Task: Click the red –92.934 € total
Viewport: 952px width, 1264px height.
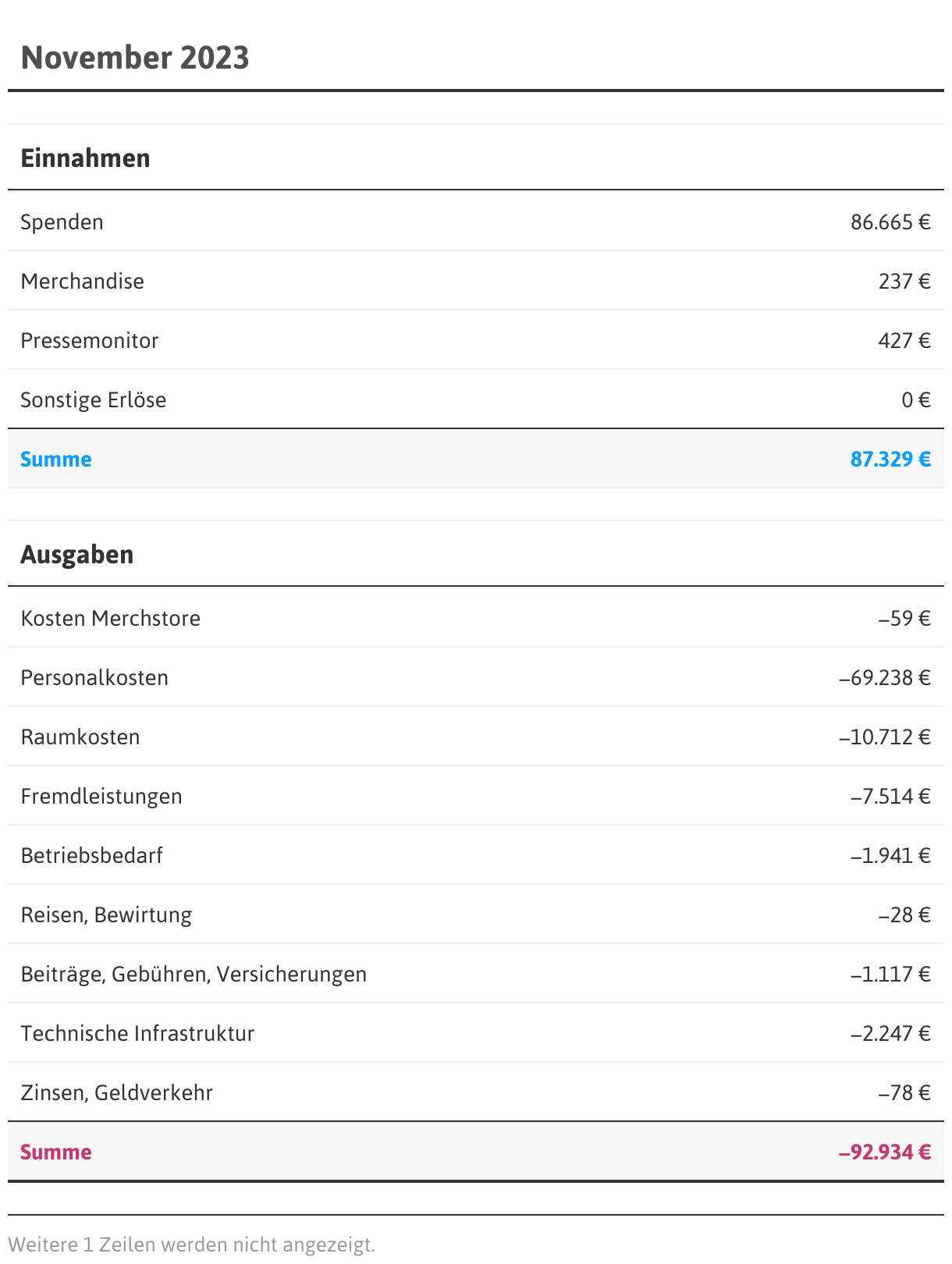Action: click(x=884, y=1152)
